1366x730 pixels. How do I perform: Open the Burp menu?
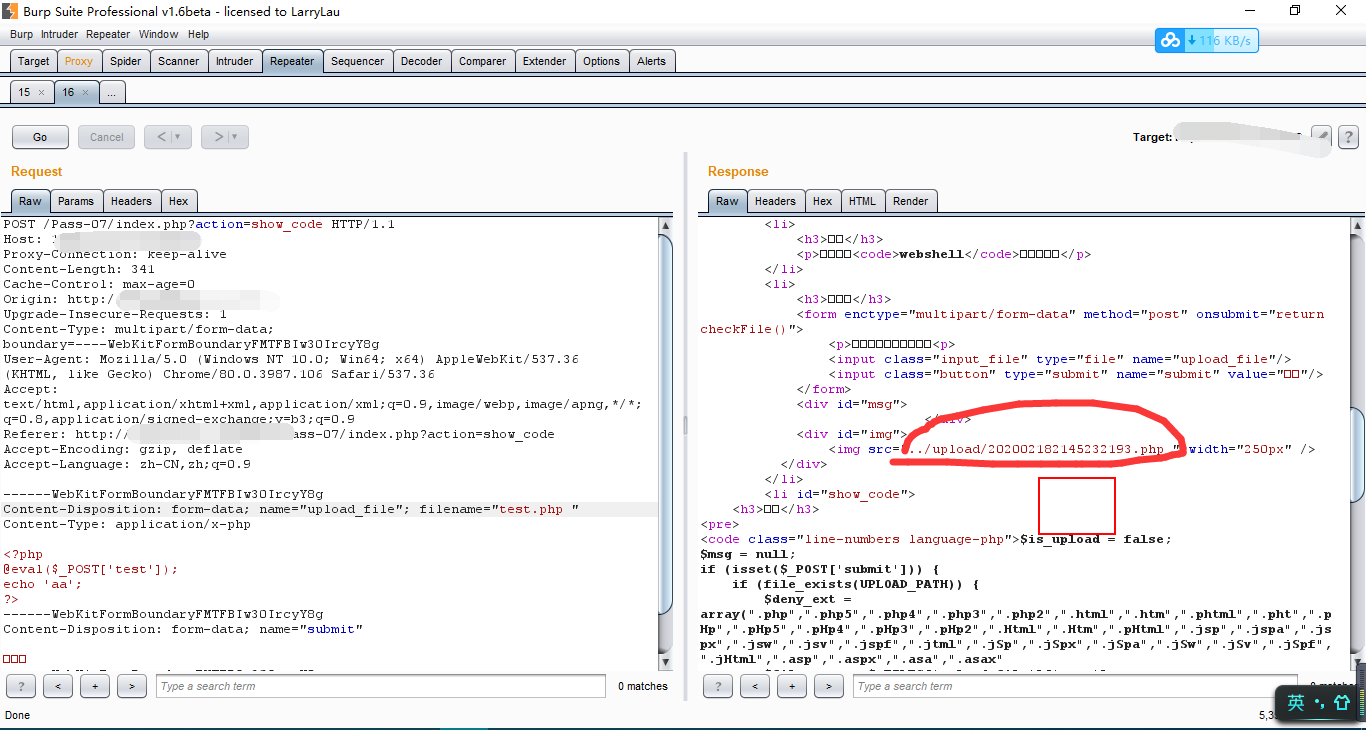tap(21, 34)
